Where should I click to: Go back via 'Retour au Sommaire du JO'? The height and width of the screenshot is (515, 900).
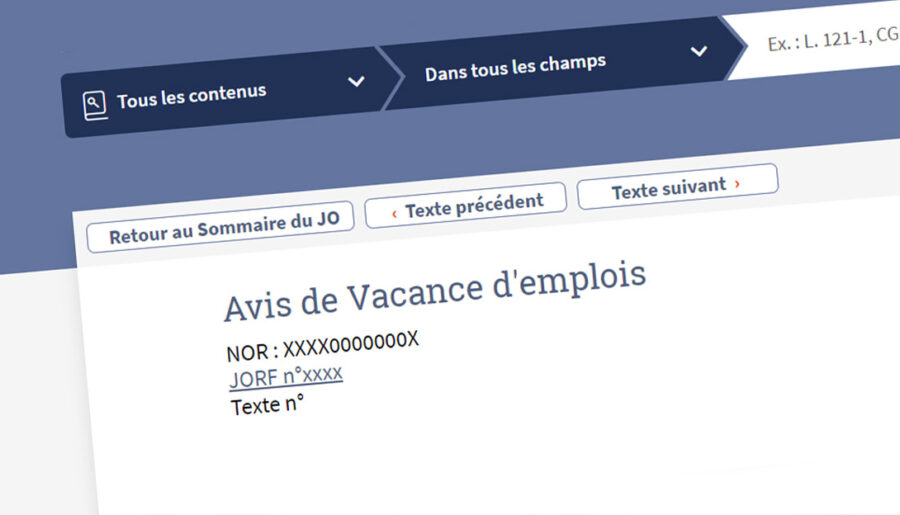tap(220, 227)
